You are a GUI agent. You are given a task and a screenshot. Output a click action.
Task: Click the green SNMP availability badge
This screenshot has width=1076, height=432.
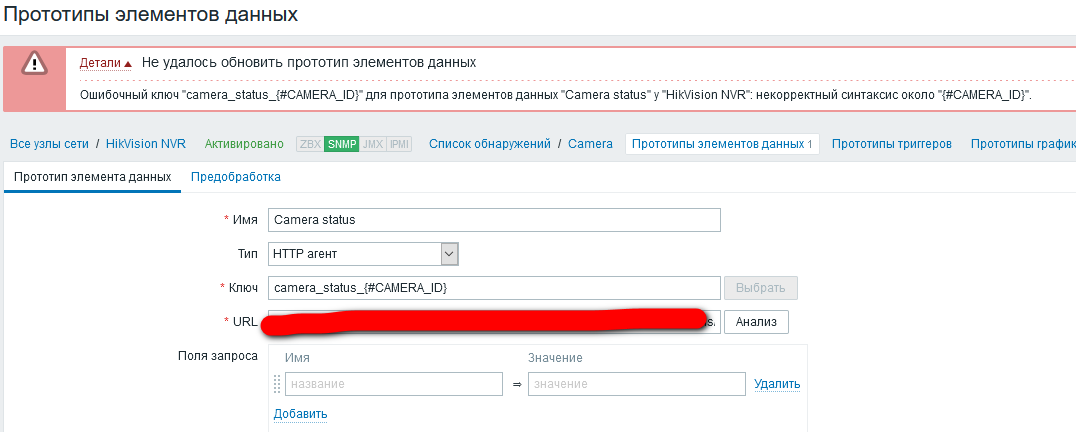[342, 144]
